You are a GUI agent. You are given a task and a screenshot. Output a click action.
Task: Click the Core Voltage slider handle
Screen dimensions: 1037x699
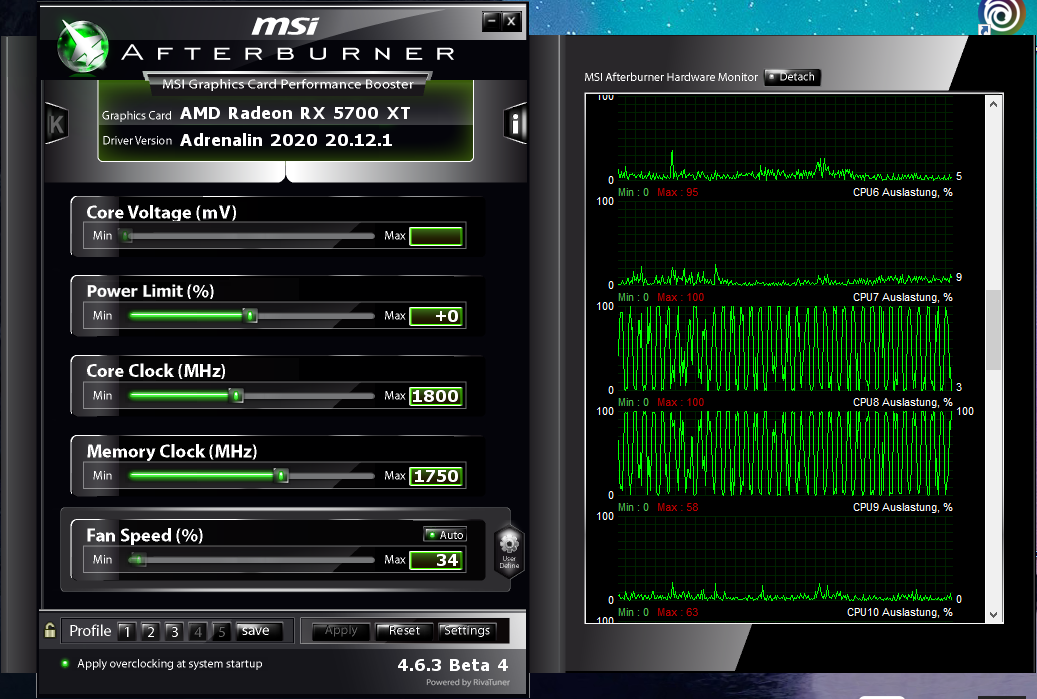[x=126, y=235]
